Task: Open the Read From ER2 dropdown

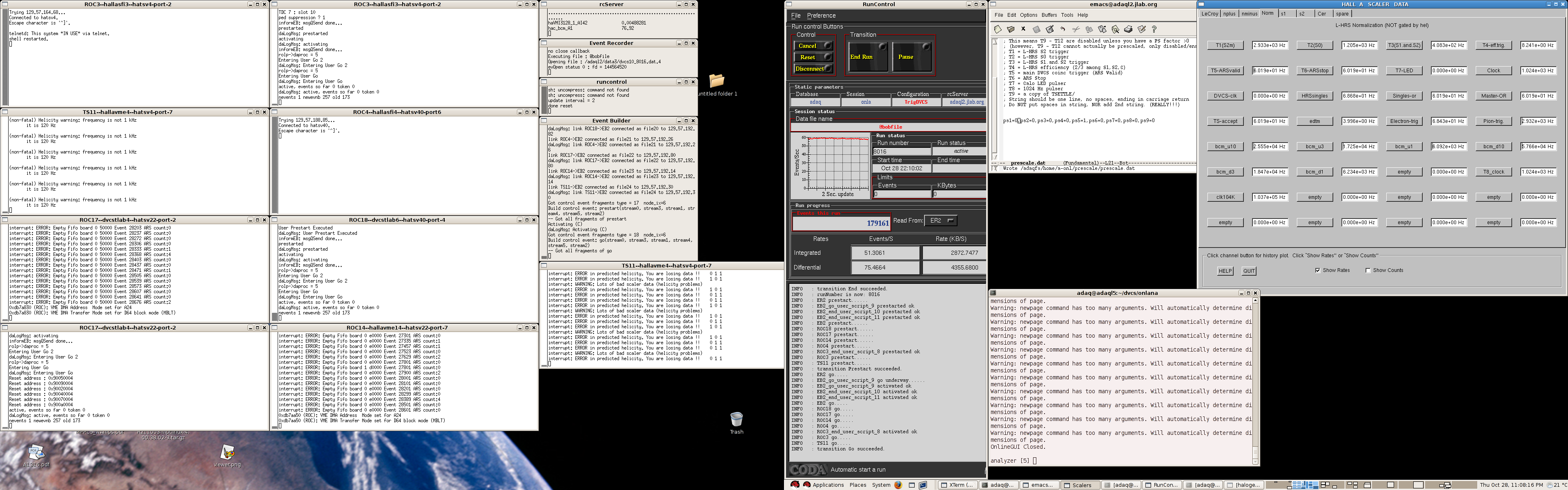Action: coord(940,220)
